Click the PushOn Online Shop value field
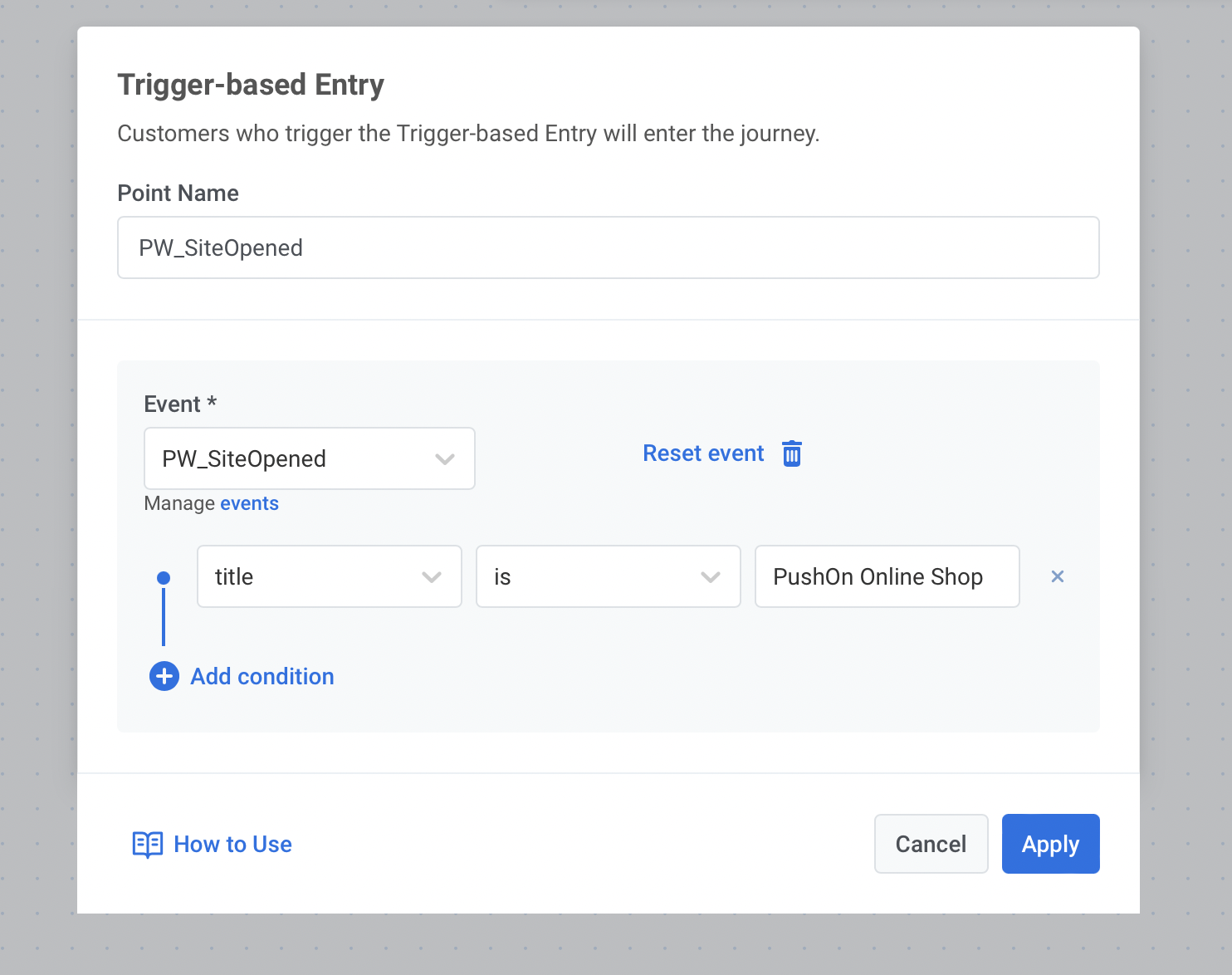The image size is (1232, 975). (x=887, y=576)
